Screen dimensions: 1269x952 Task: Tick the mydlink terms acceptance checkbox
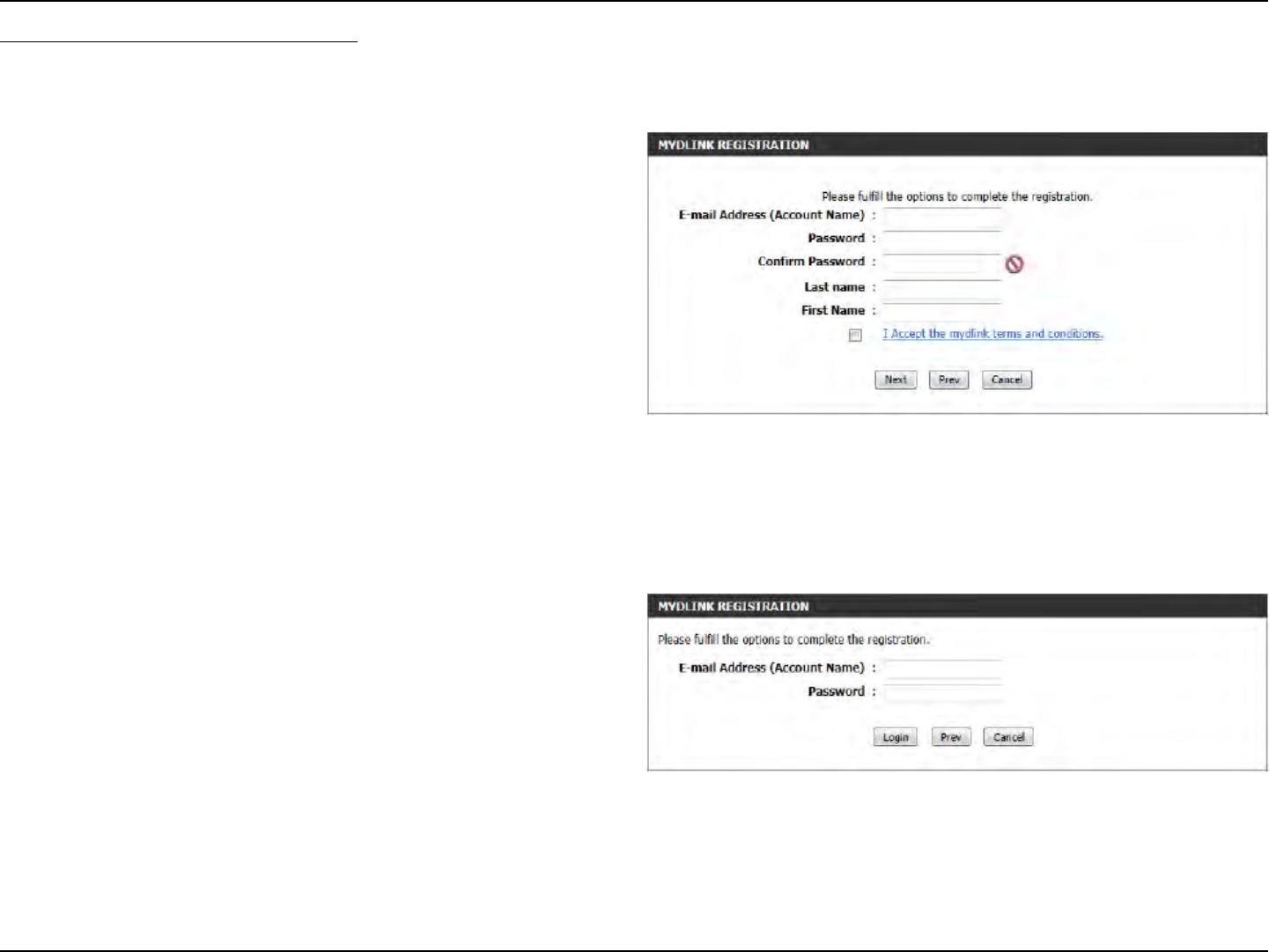(854, 336)
